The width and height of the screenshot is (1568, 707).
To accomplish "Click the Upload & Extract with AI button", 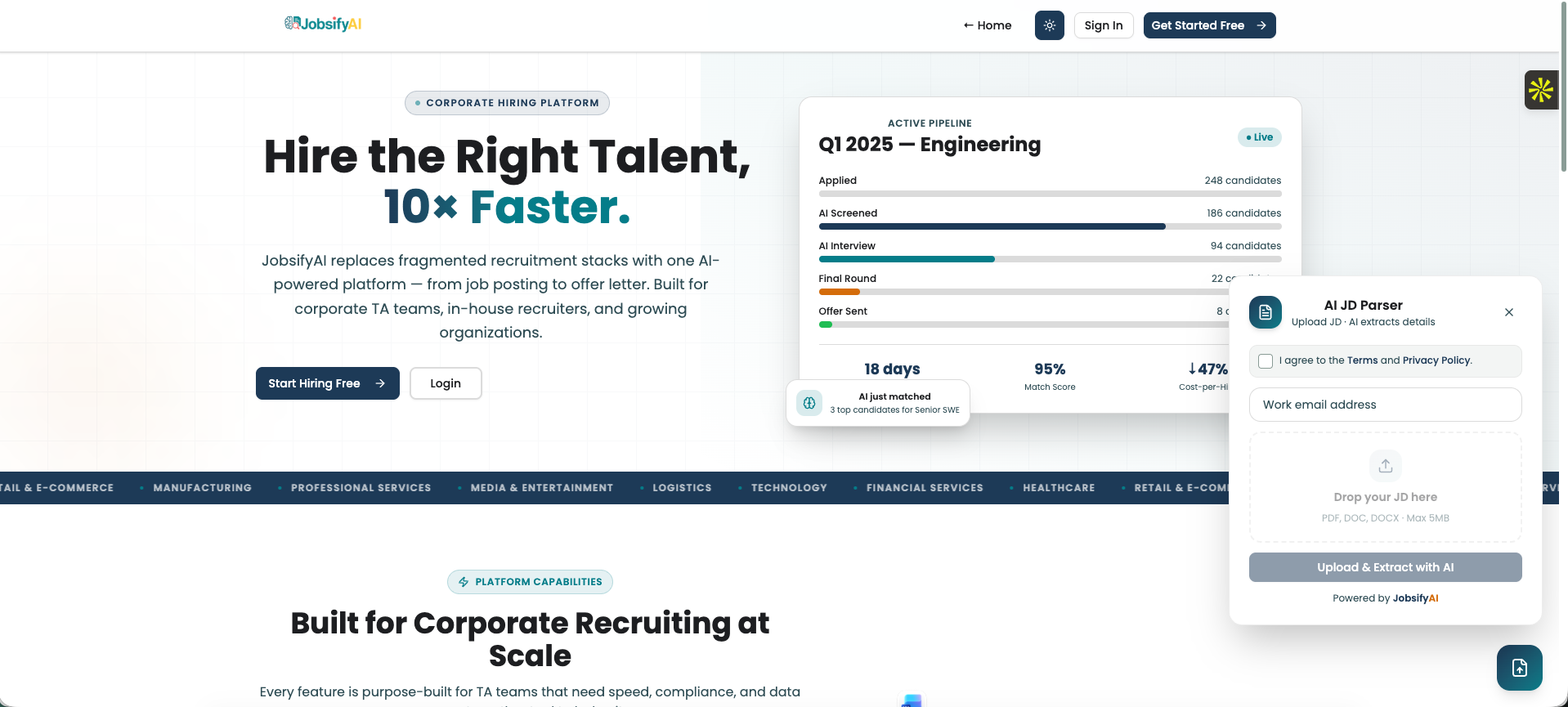I will click(1385, 567).
